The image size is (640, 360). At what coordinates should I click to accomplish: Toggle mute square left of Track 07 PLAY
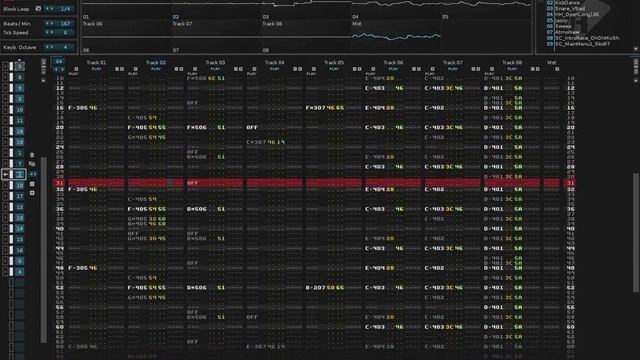[432, 69]
